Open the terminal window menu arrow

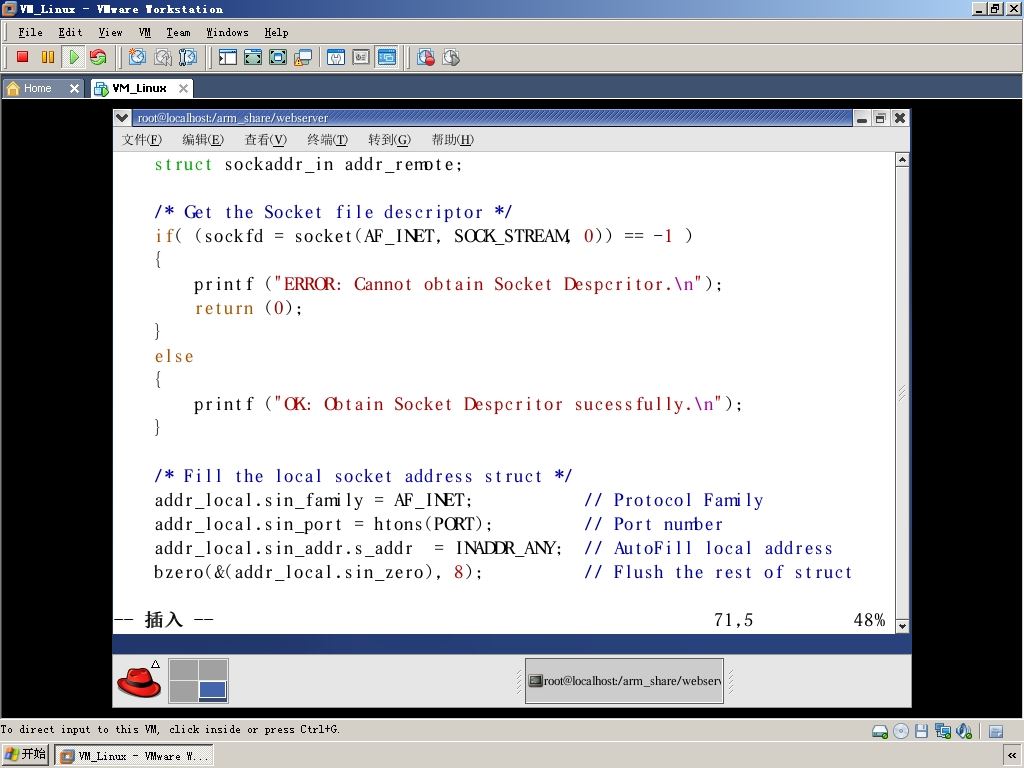tap(121, 118)
